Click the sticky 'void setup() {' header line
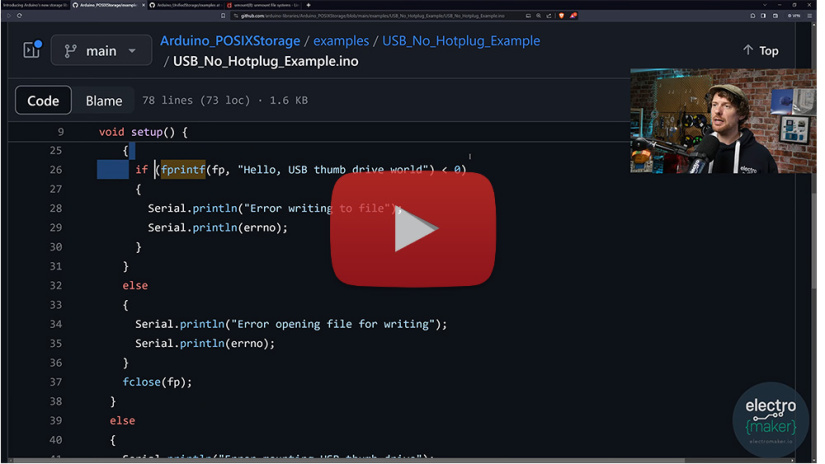825x464 pixels. pos(143,132)
